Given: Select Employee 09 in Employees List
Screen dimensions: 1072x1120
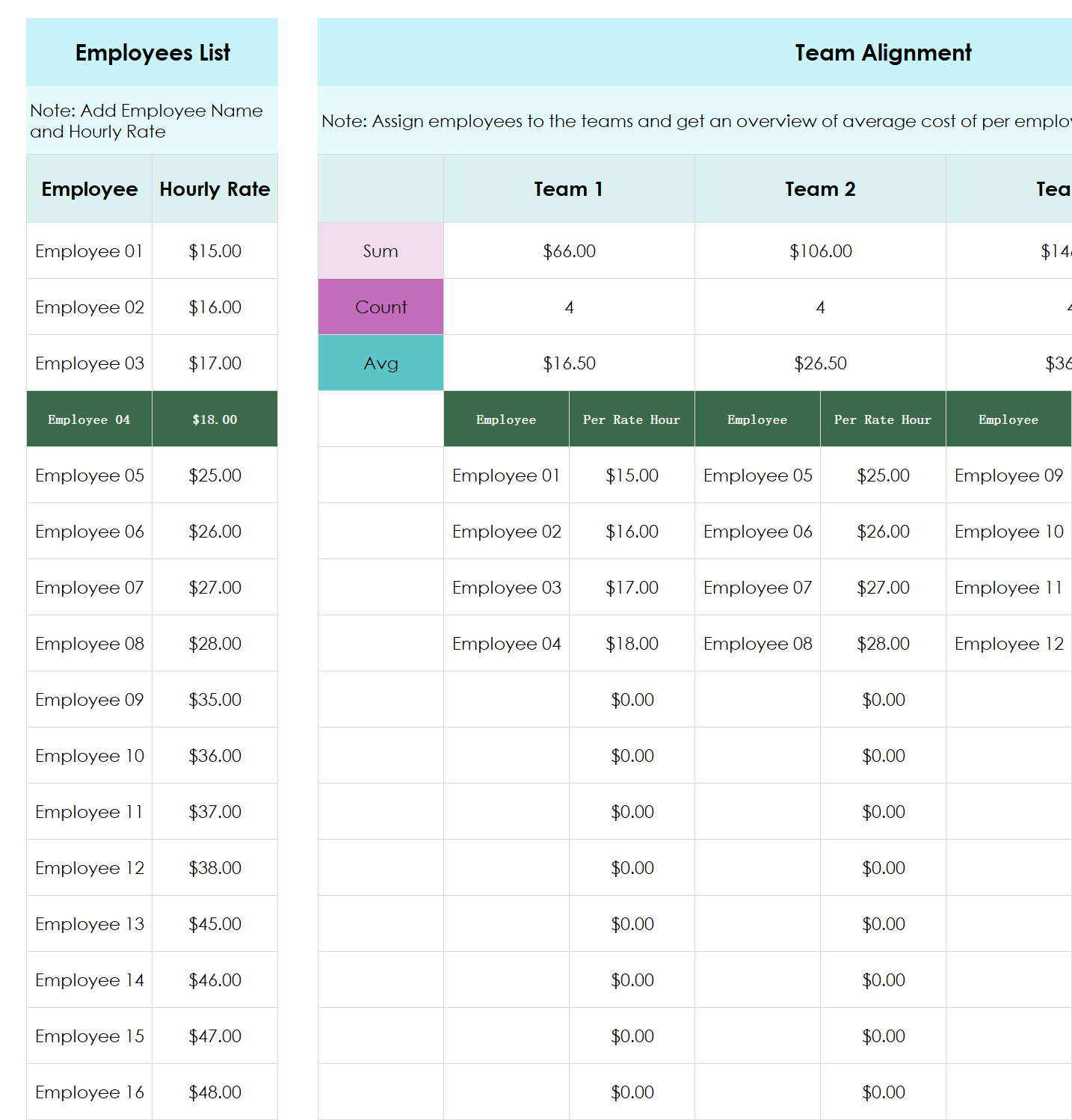Looking at the screenshot, I should coord(90,699).
